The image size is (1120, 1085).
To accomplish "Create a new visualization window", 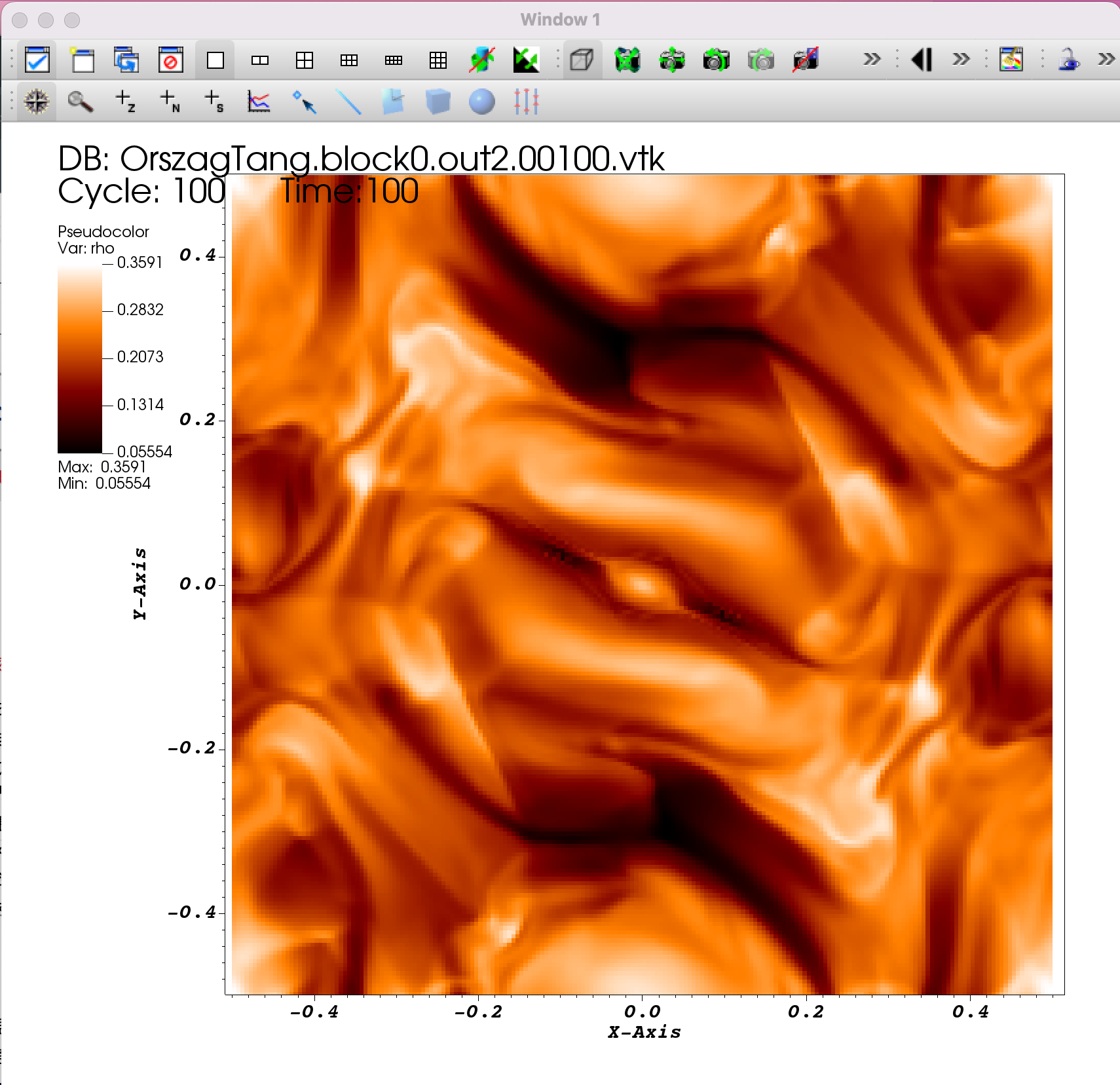I will point(82,60).
